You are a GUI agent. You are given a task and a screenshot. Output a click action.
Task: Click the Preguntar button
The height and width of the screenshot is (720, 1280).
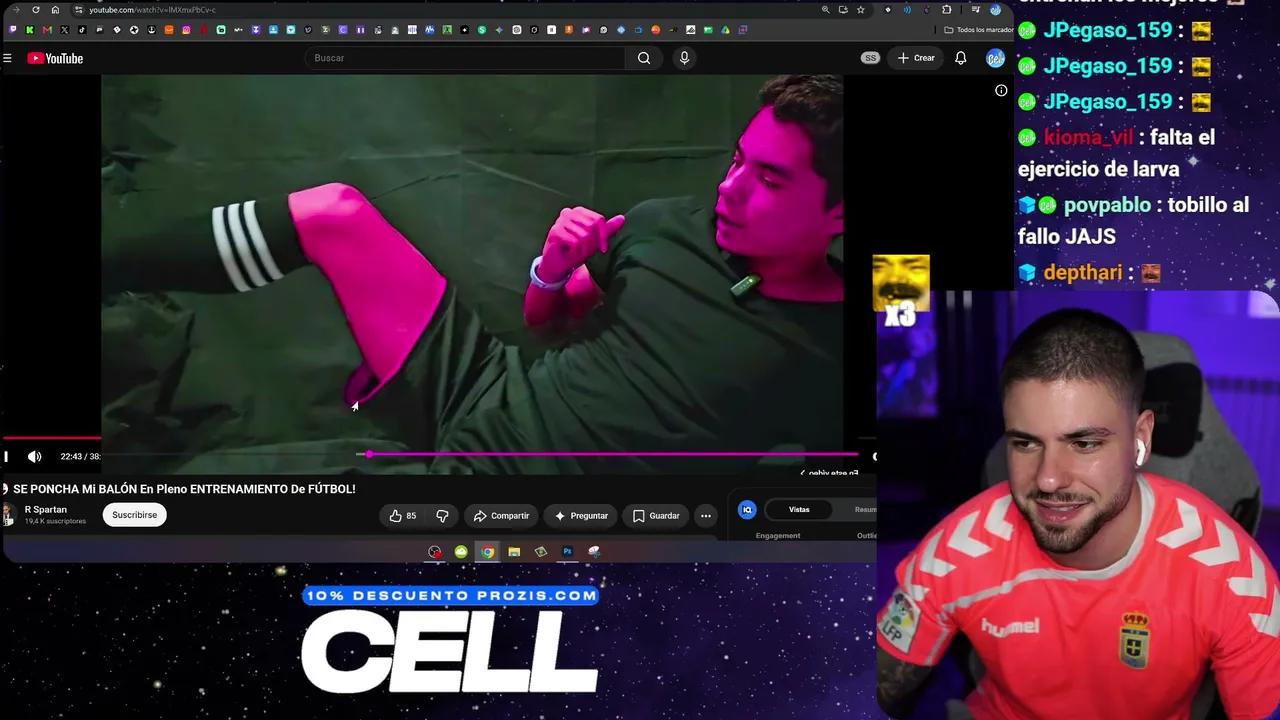click(580, 516)
